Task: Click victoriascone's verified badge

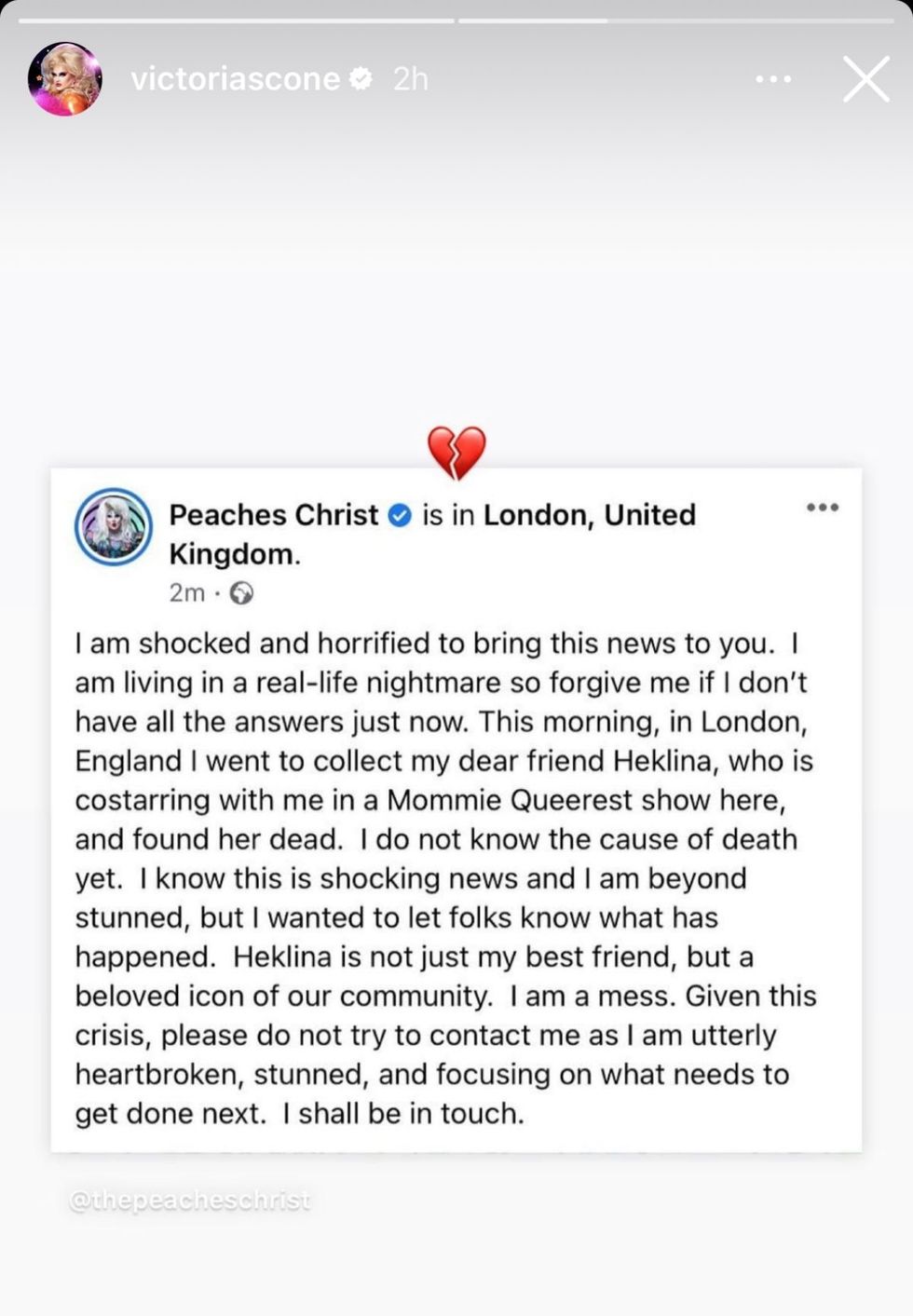Action: coord(361,79)
